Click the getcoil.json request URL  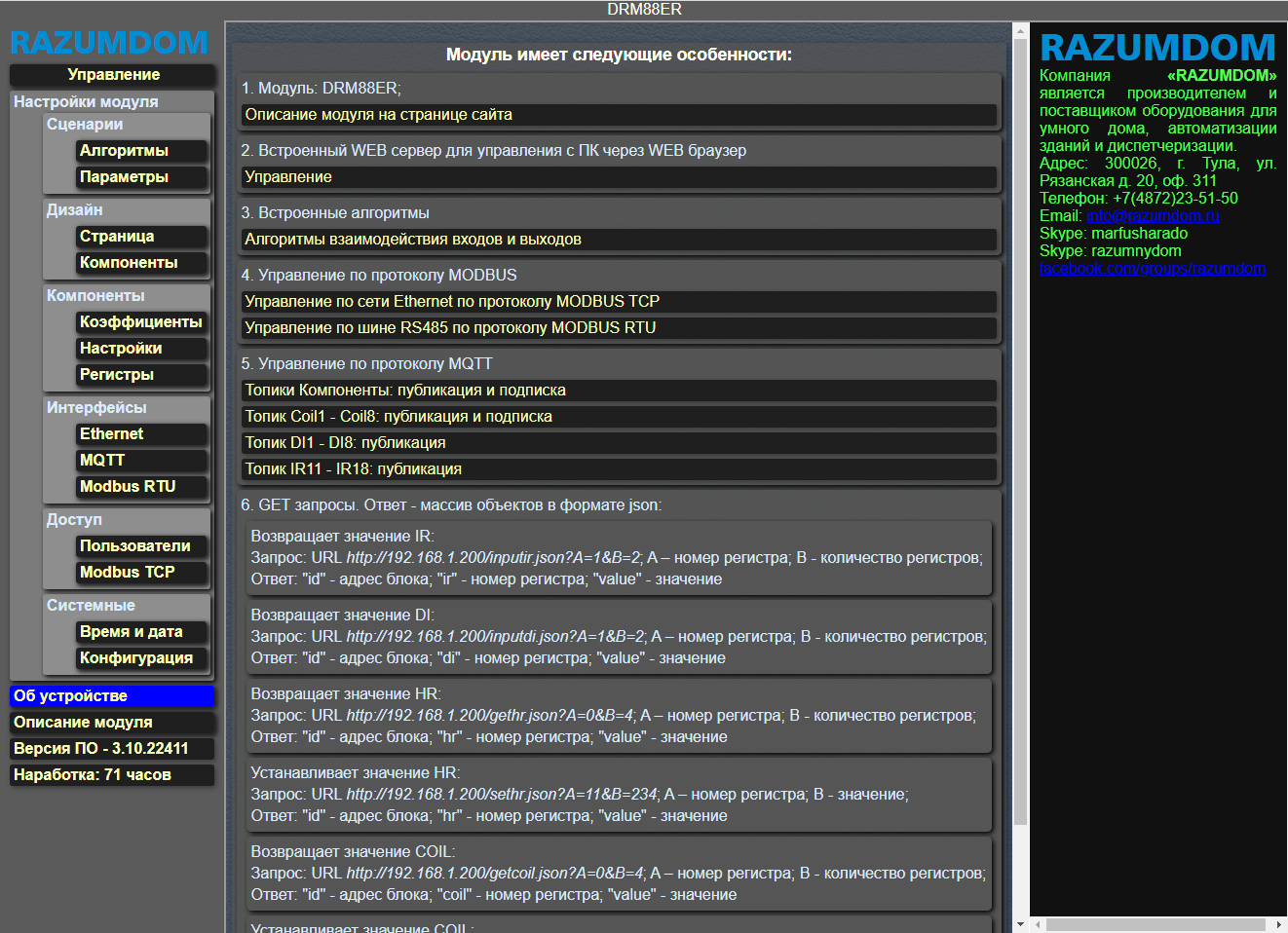coord(496,874)
